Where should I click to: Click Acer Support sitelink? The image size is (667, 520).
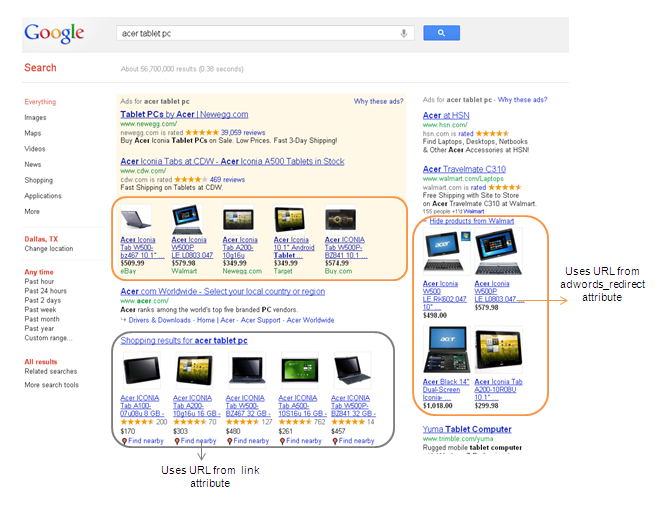[x=260, y=320]
